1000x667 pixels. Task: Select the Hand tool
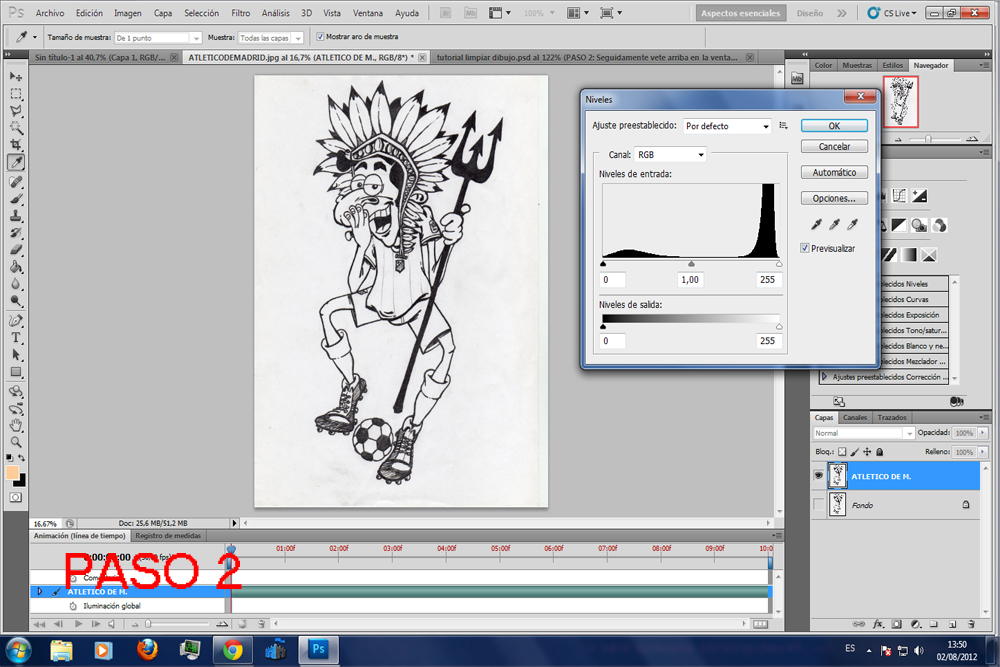(16, 425)
